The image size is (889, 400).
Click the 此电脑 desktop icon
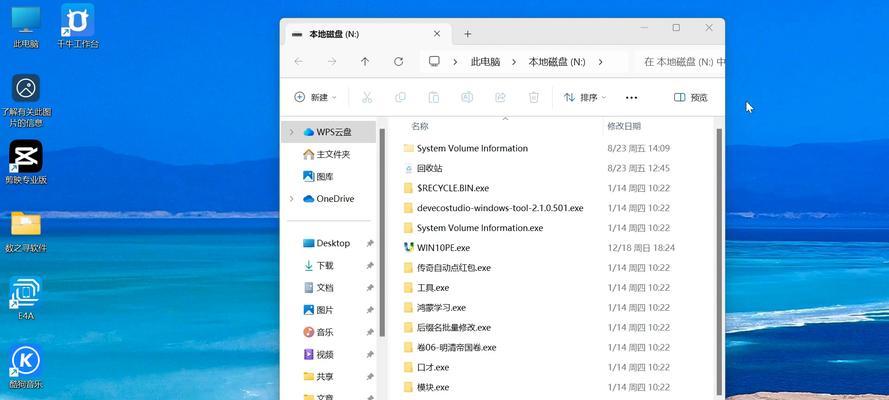(x=26, y=25)
